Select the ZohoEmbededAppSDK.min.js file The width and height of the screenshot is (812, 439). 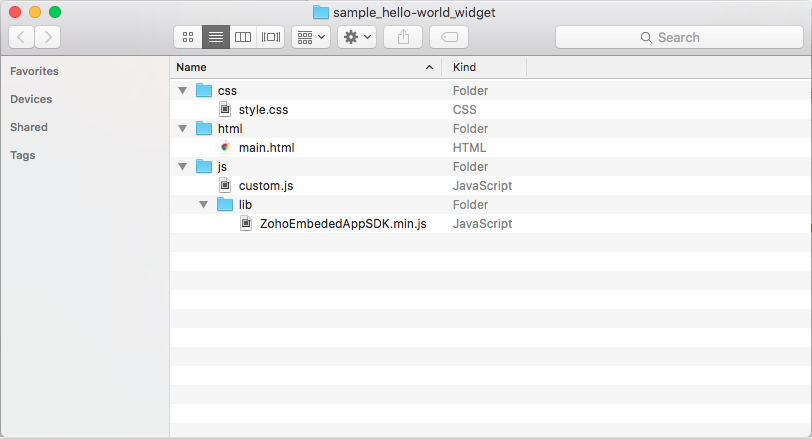[342, 224]
